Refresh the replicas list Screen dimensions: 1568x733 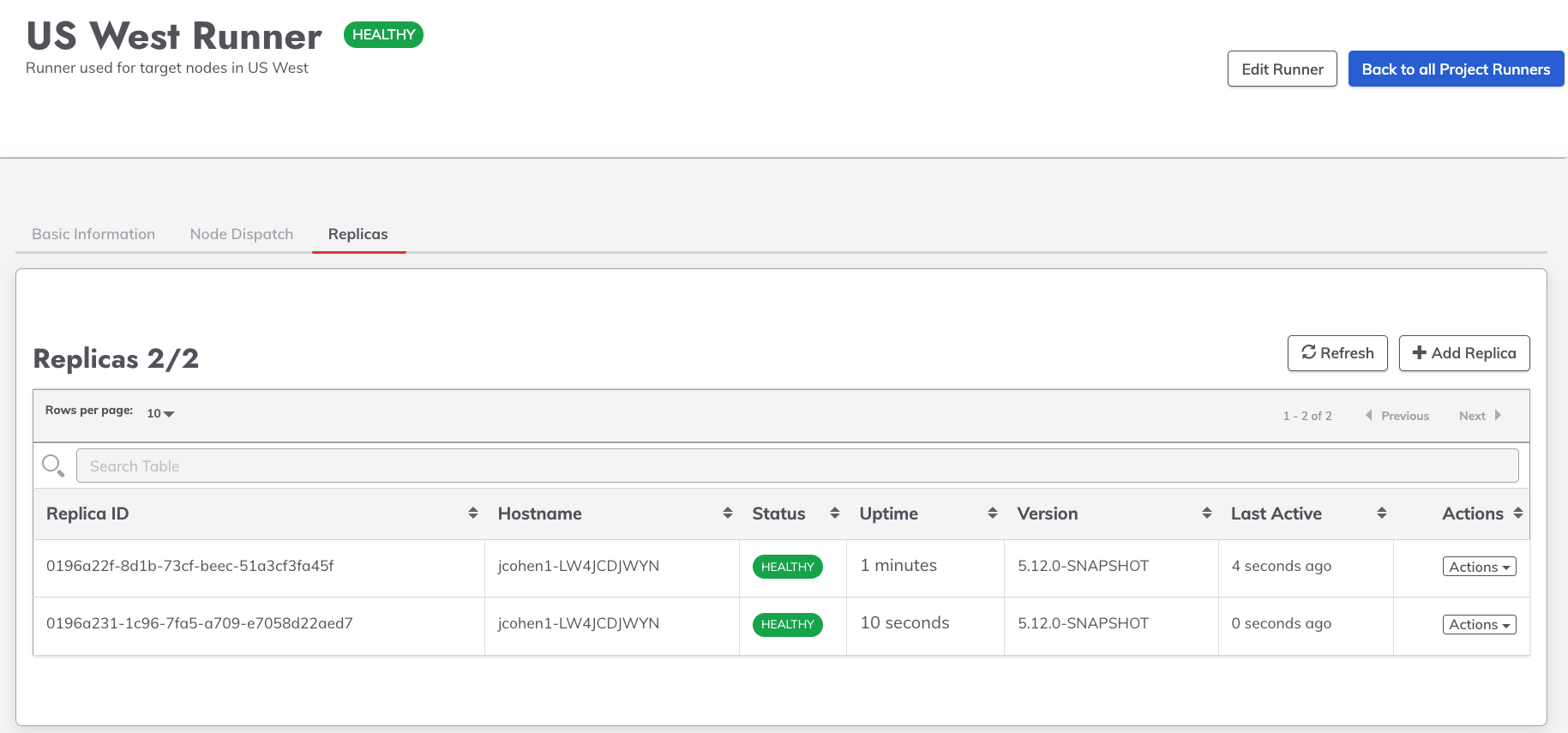[1337, 353]
